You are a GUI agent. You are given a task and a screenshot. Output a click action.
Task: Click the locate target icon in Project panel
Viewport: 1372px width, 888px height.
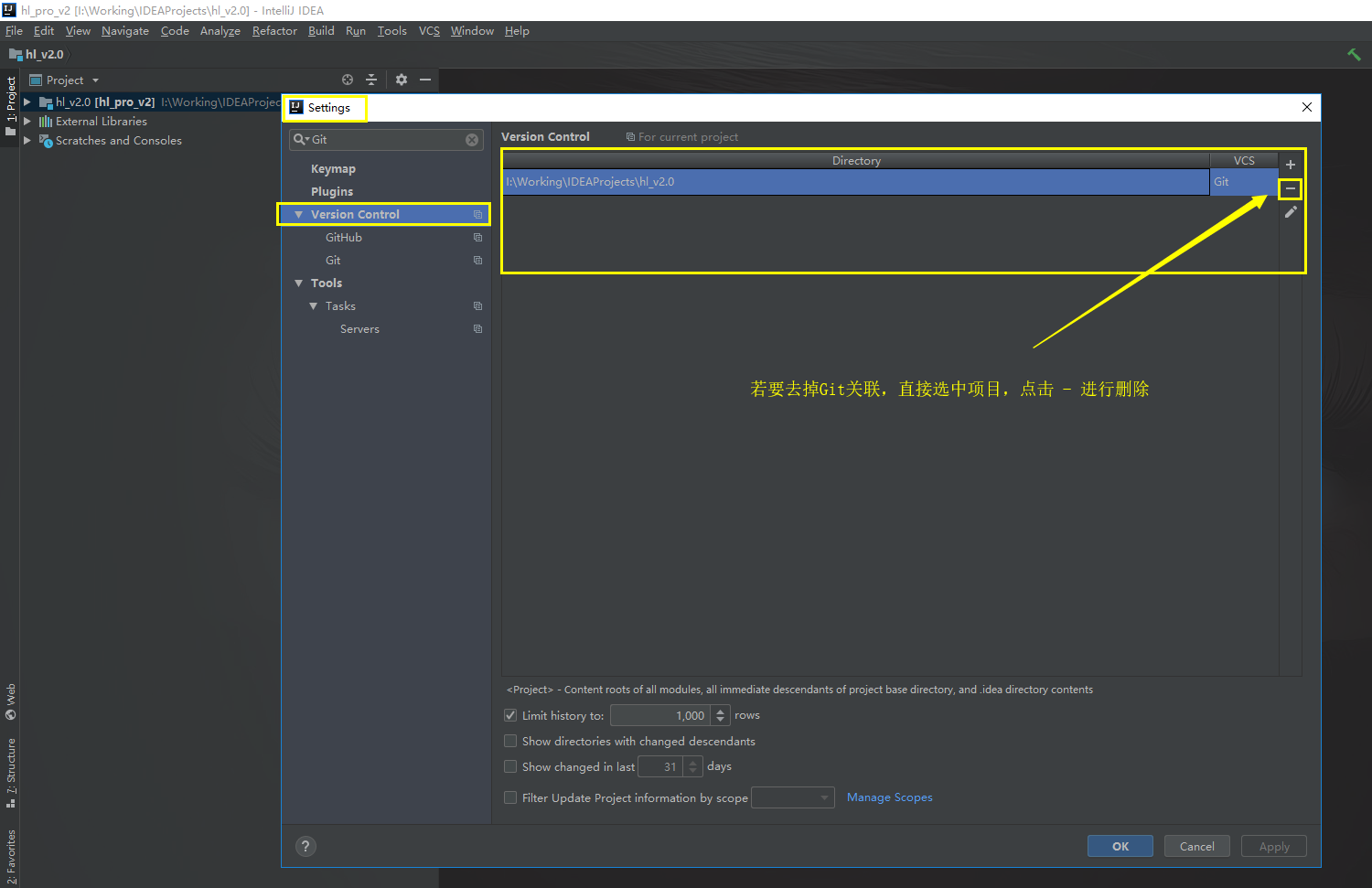(348, 80)
